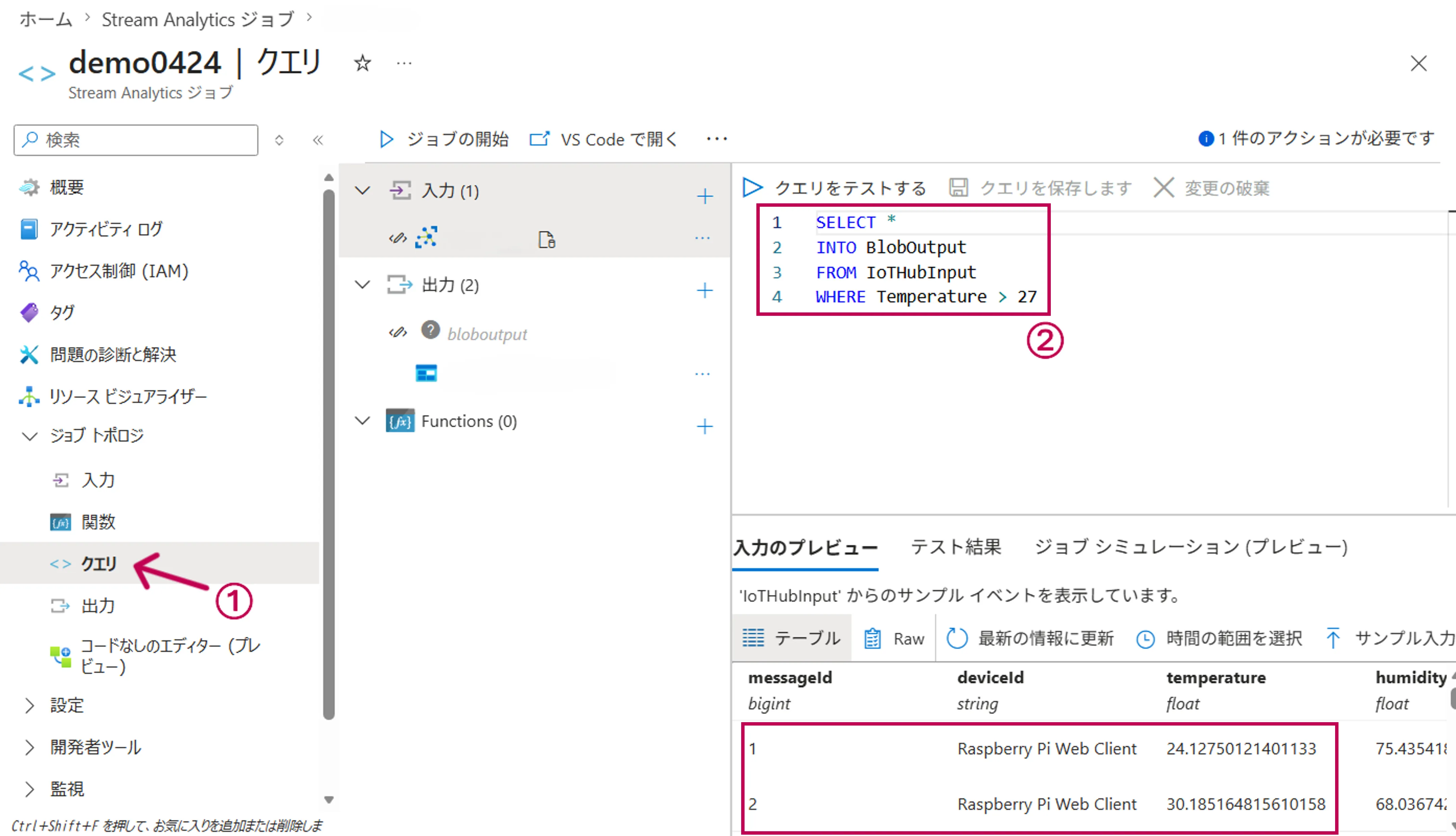Screen dimensions: 1456x836
Task: Click クエリを保存します button
Action: coord(1040,188)
